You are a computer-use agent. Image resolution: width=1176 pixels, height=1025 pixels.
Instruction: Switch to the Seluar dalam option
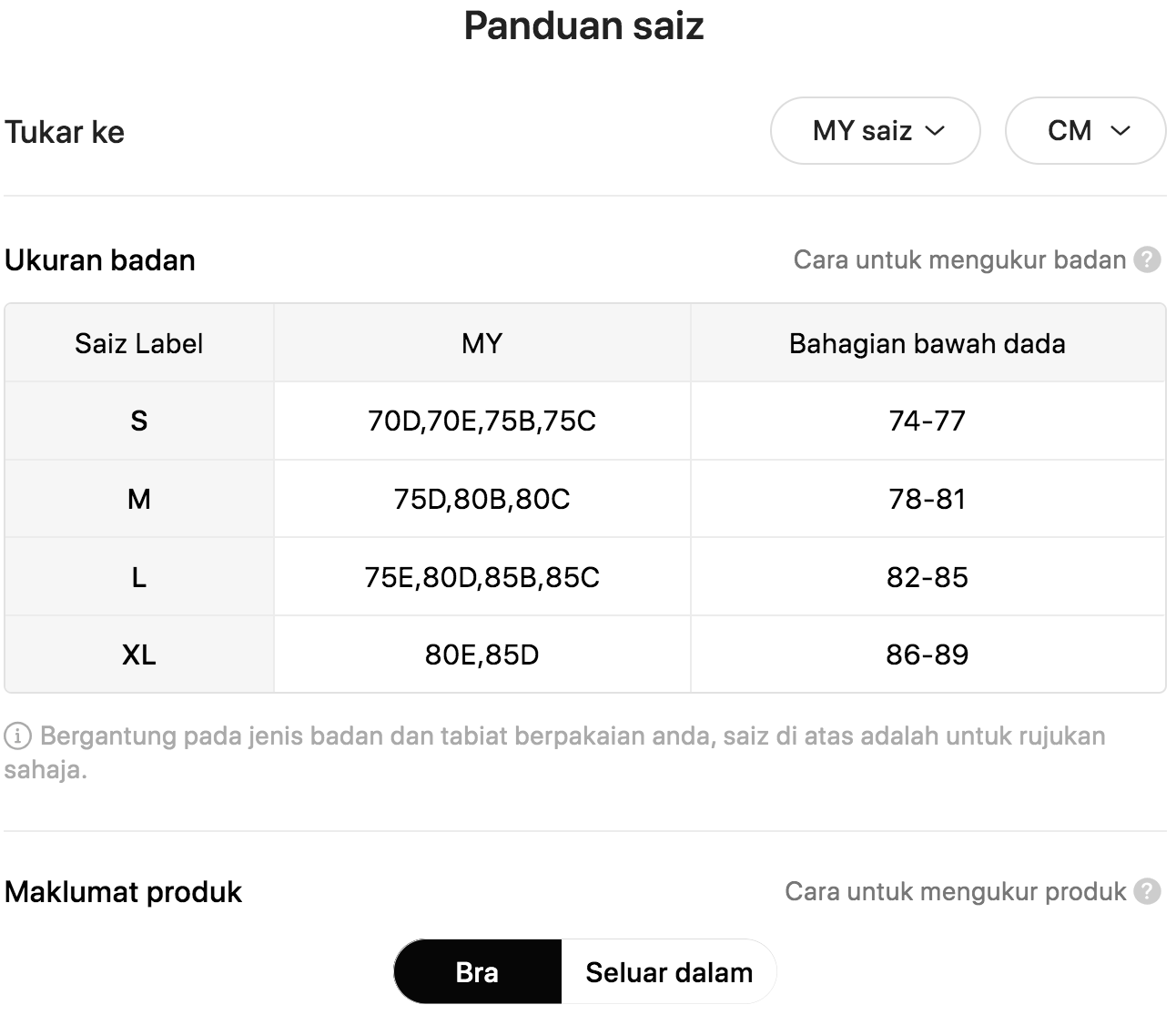click(669, 972)
